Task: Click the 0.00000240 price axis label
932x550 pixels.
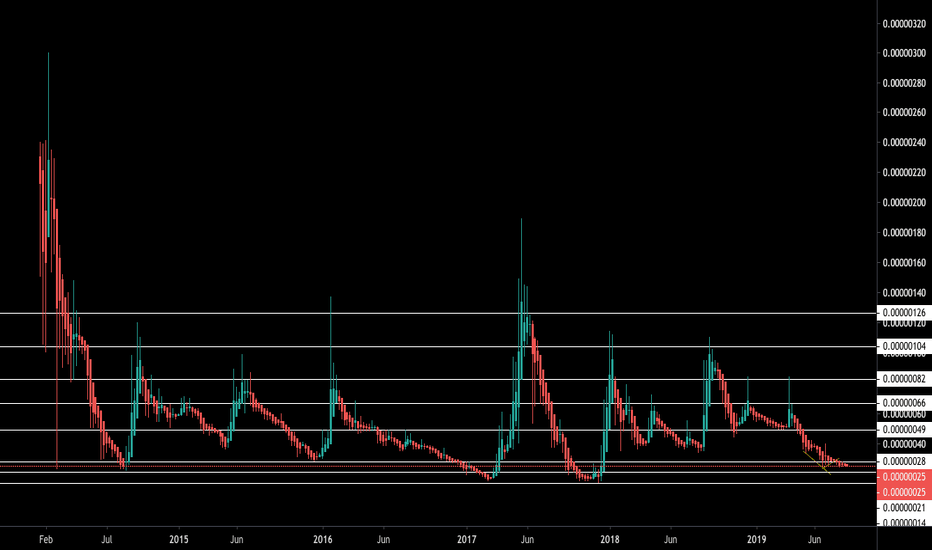Action: click(x=904, y=143)
